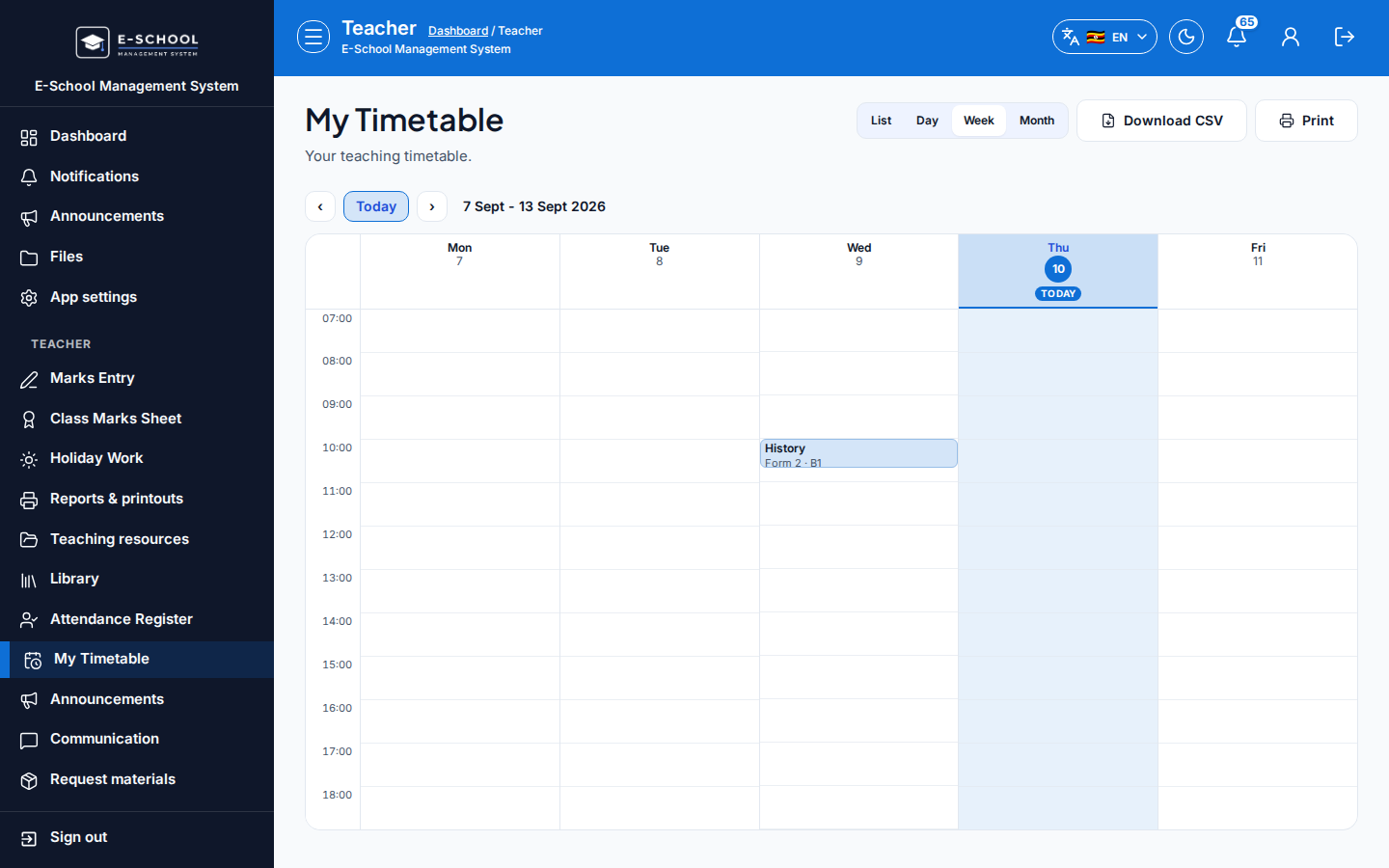Click the Marks Entry pencil icon

(29, 379)
